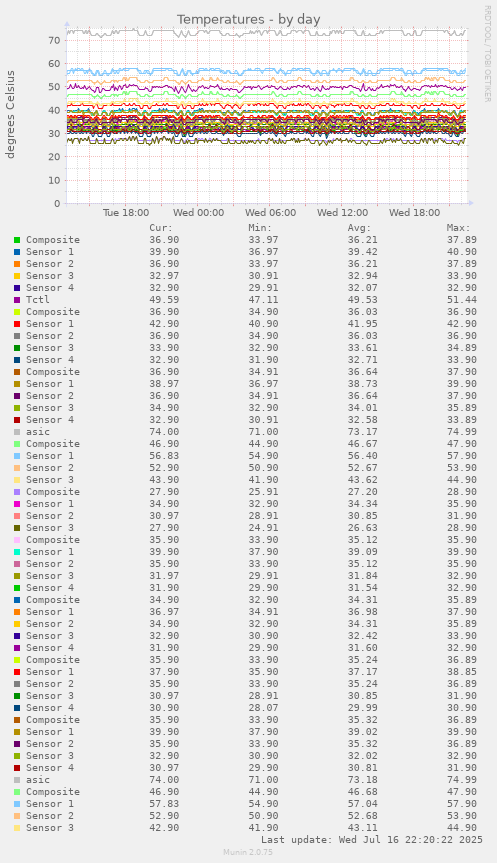Click the 29.99 average value
The height and width of the screenshot is (863, 497).
coord(362,708)
